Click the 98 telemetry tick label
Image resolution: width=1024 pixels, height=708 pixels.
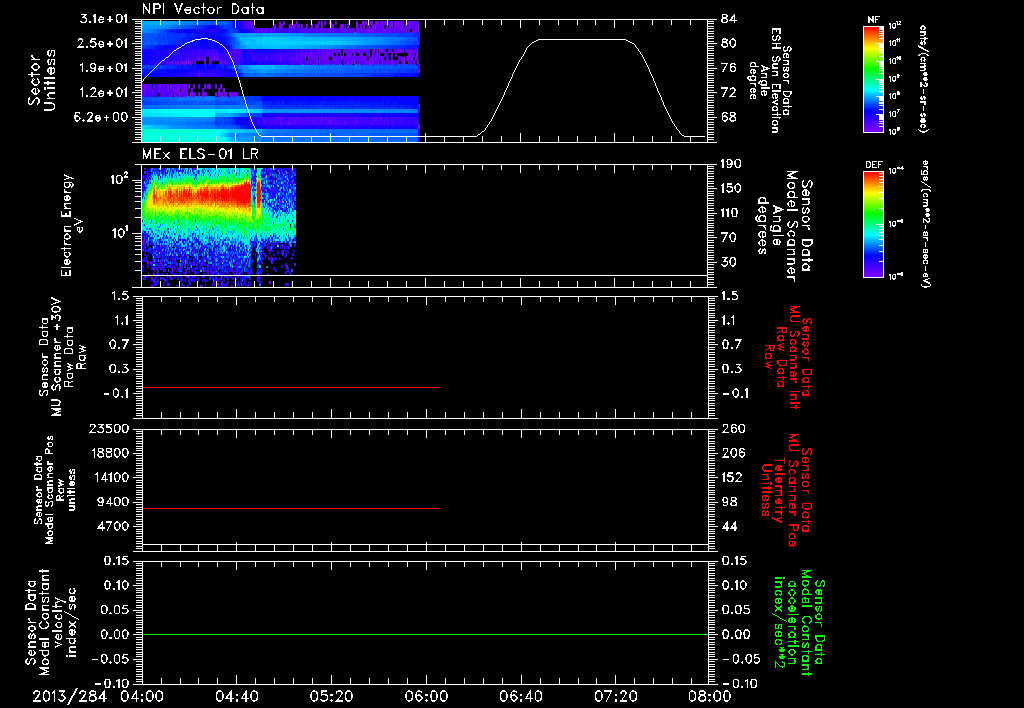(729, 502)
